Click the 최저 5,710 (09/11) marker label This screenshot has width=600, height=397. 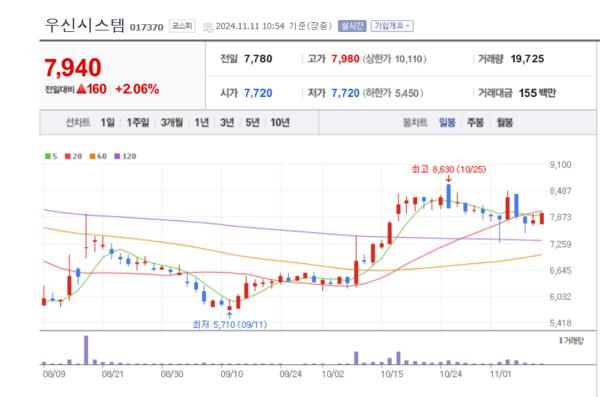pyautogui.click(x=230, y=325)
